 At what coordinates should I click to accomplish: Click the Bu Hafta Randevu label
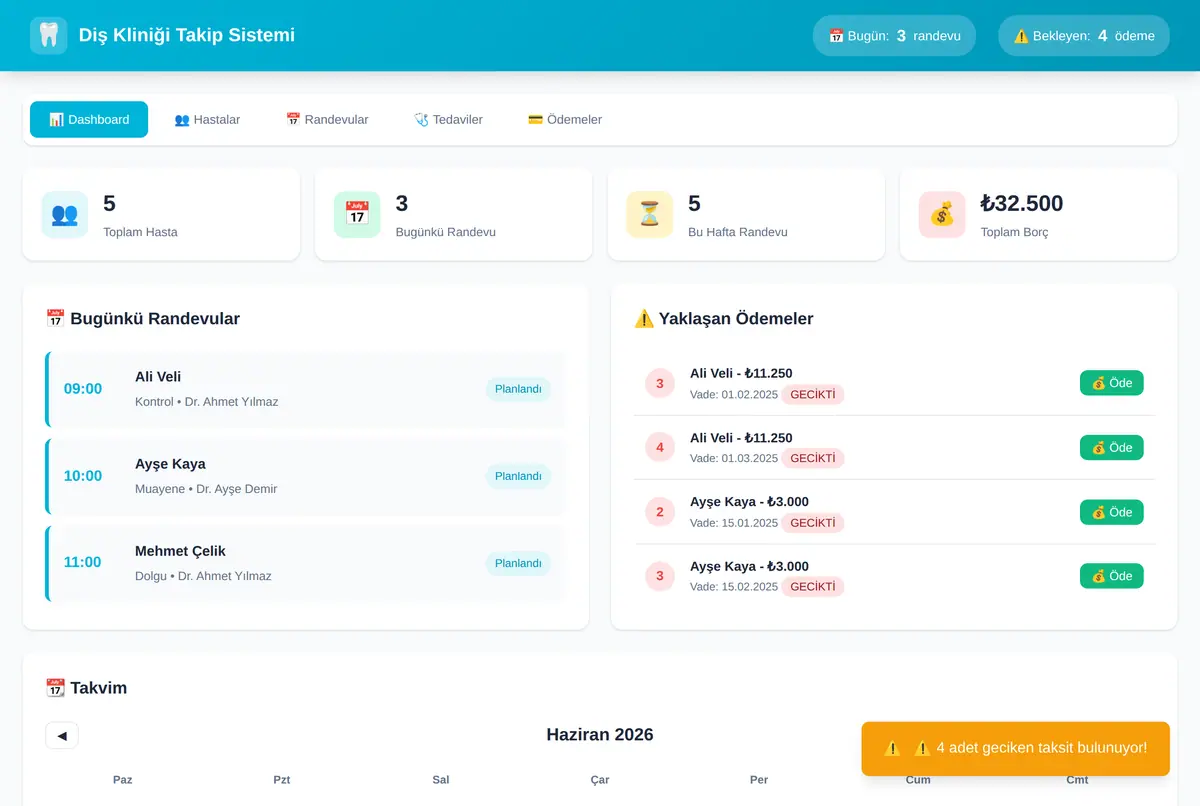738,232
